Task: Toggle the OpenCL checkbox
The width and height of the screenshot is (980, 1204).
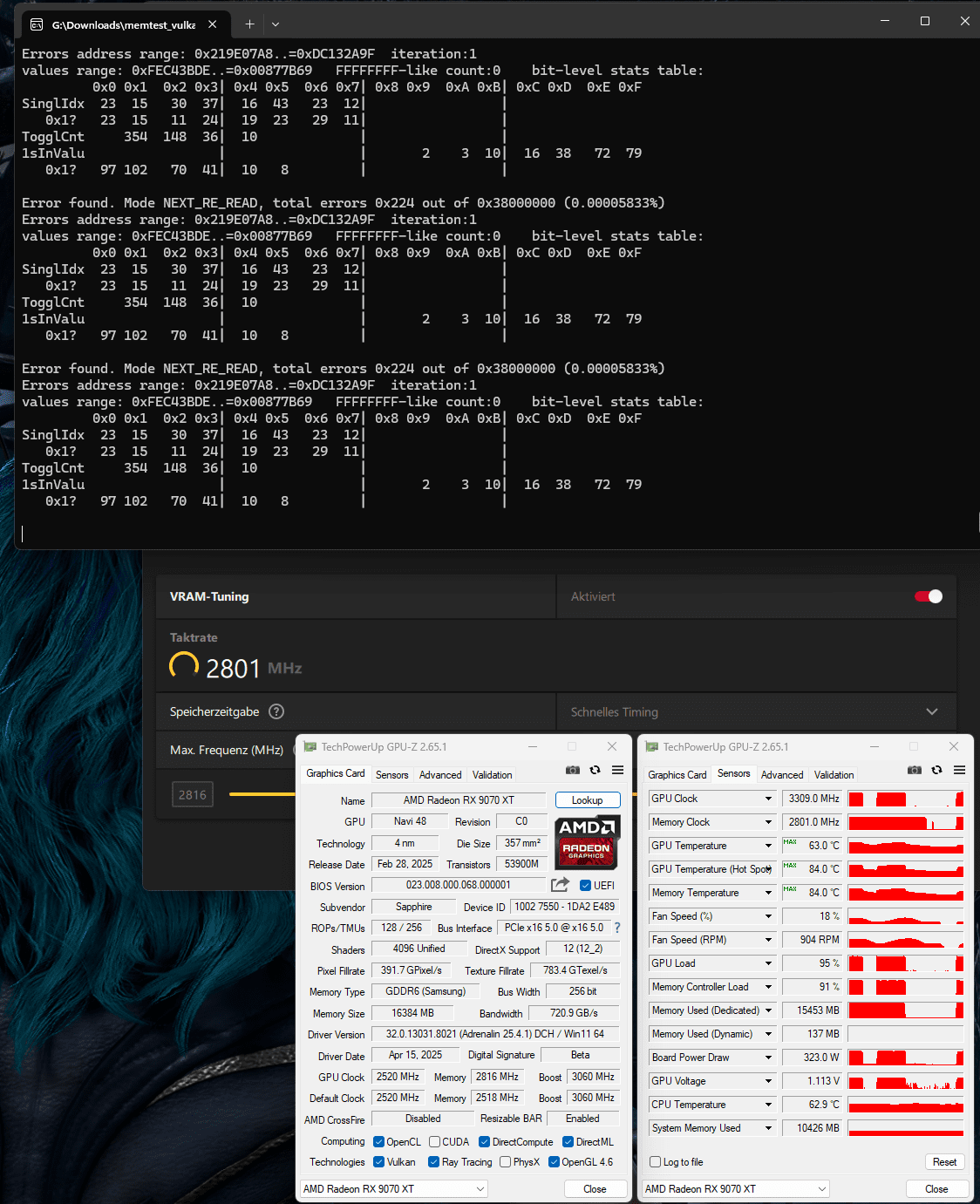Action: click(x=378, y=1141)
